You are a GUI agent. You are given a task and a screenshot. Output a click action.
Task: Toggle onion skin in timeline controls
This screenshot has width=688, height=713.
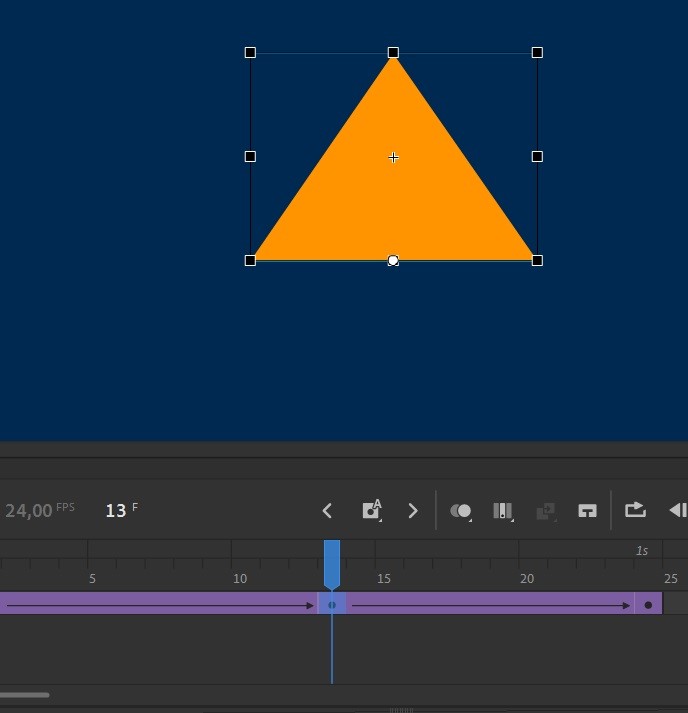click(461, 511)
